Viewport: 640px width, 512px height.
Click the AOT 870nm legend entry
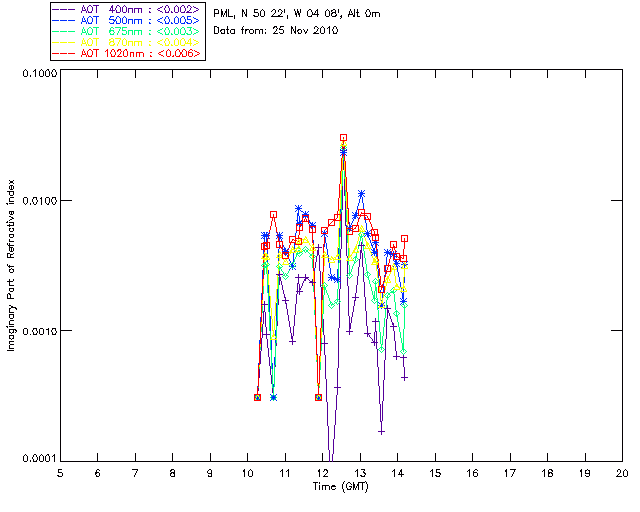coord(126,42)
